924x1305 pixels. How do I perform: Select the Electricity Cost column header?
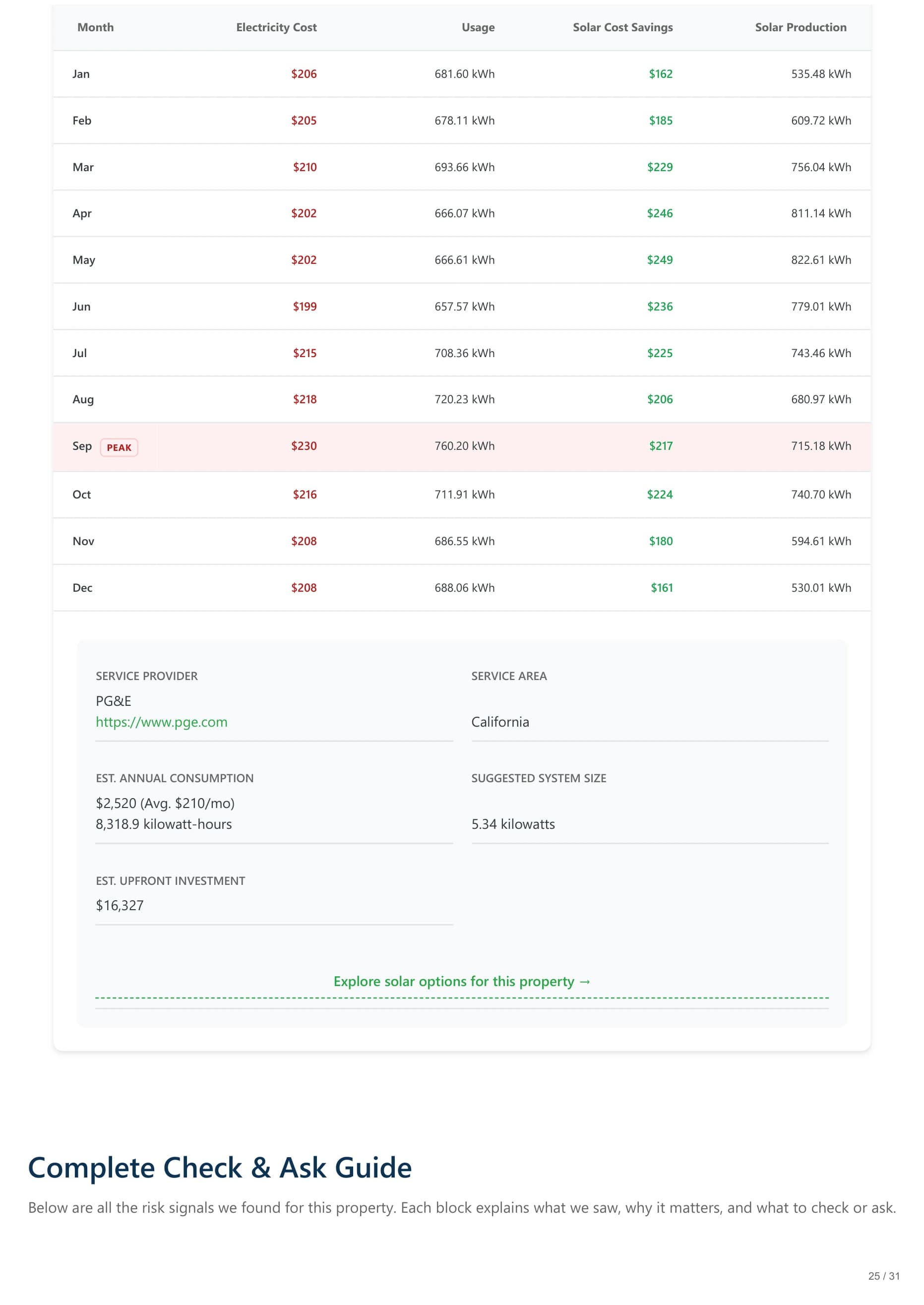[277, 27]
